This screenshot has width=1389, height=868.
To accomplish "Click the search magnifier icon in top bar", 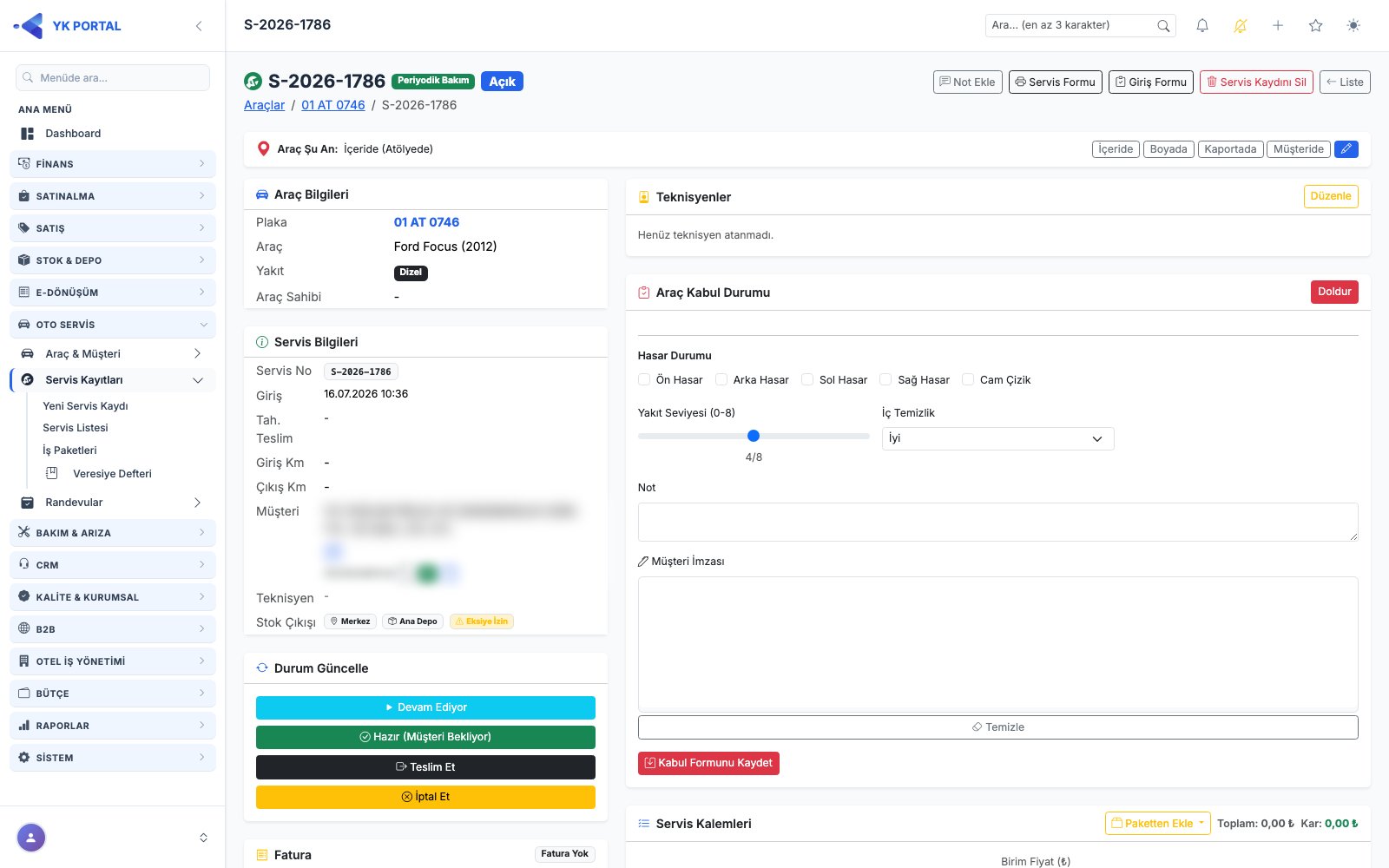I will [1163, 26].
